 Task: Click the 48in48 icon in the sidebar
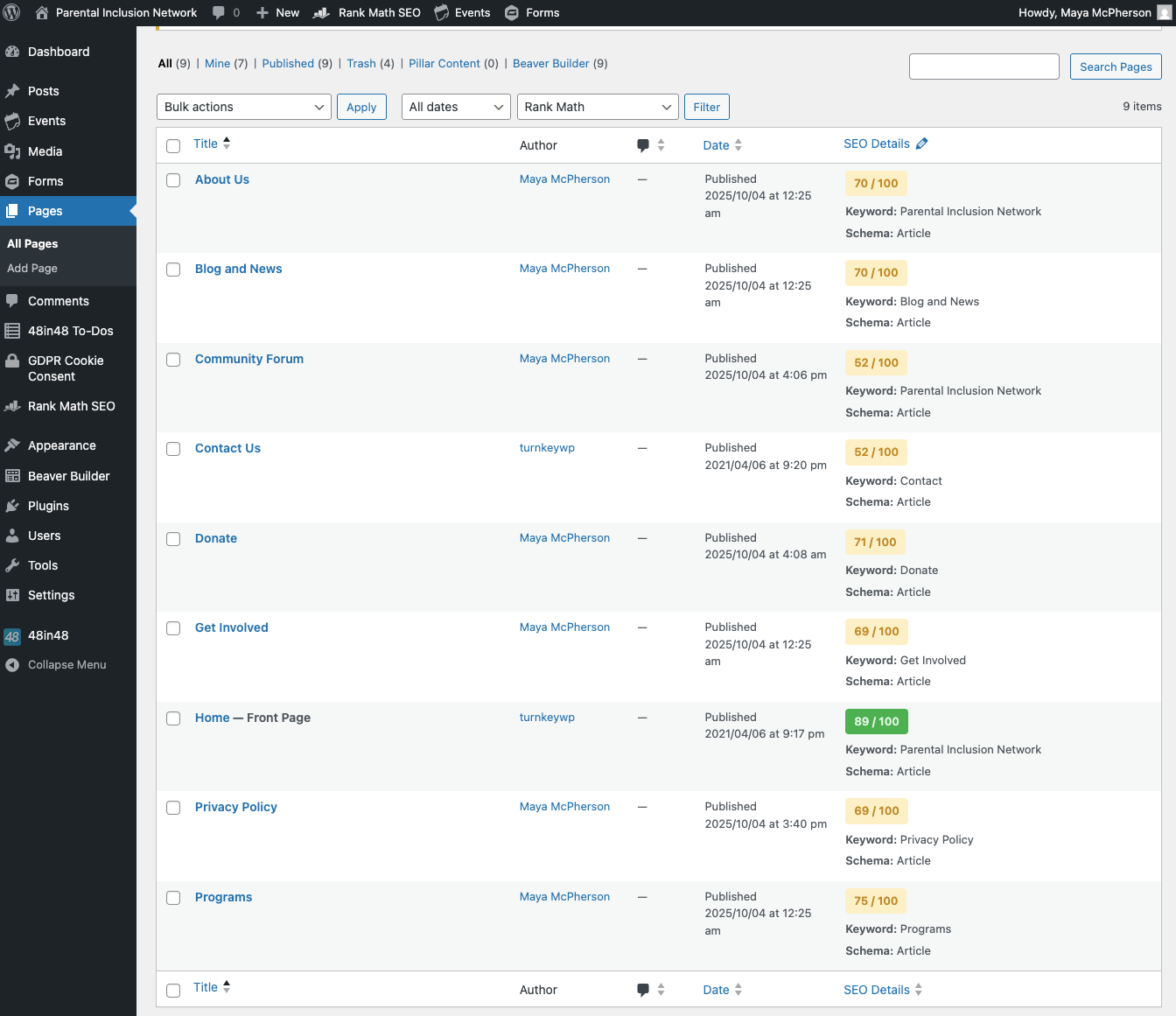tap(11, 635)
